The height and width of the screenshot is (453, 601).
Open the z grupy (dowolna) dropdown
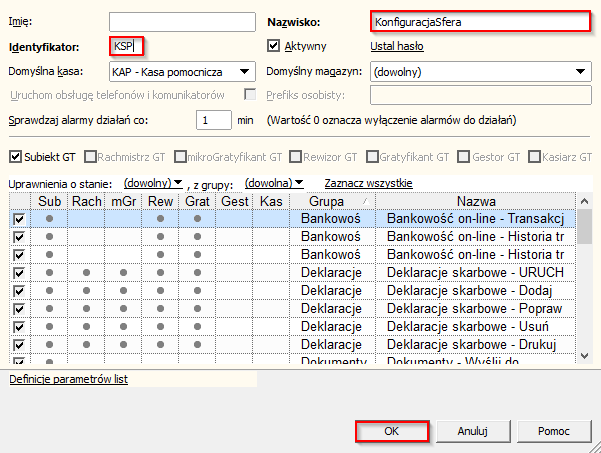point(274,183)
